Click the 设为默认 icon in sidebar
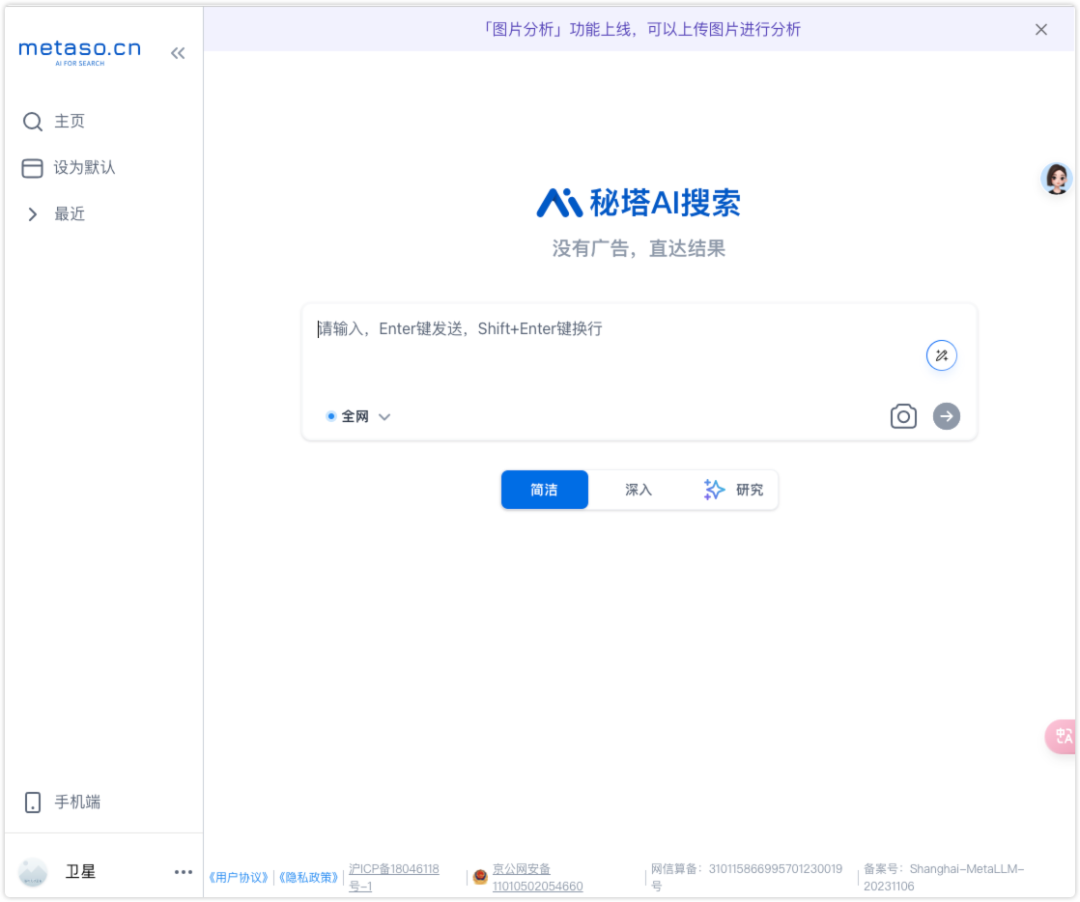This screenshot has width=1080, height=902. [x=33, y=167]
